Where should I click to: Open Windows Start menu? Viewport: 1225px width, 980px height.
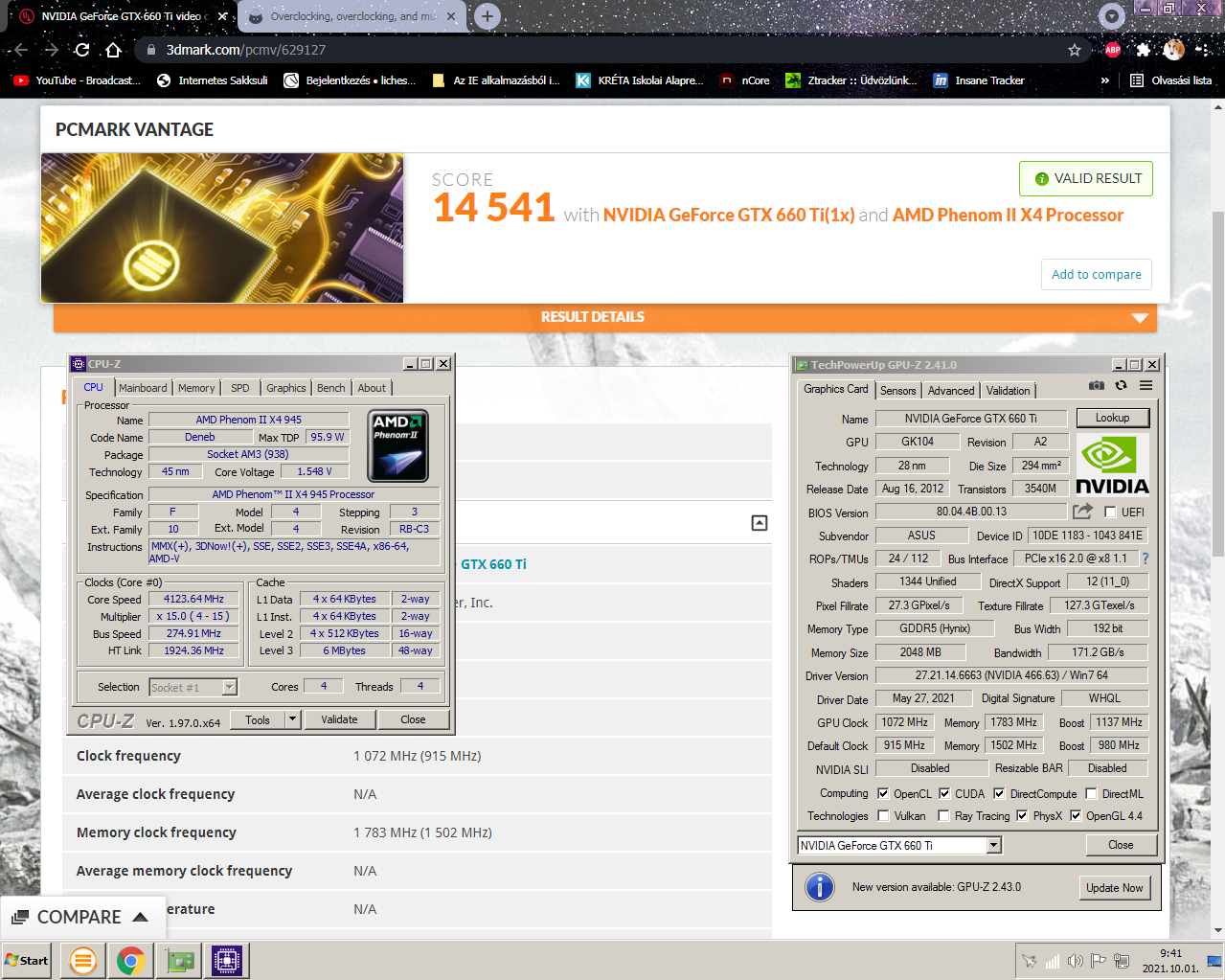point(27,960)
